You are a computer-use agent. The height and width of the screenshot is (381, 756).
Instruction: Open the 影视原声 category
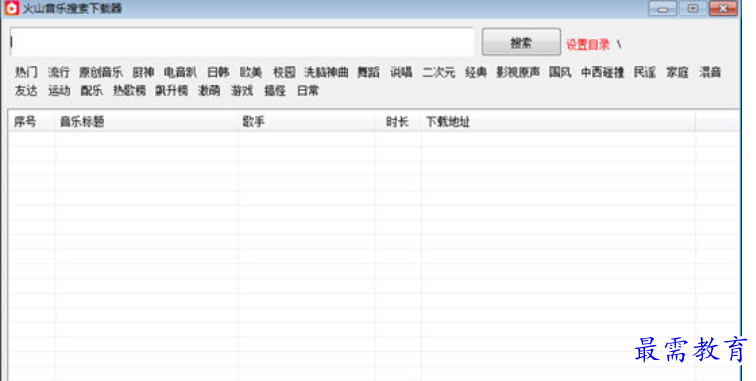tap(518, 72)
